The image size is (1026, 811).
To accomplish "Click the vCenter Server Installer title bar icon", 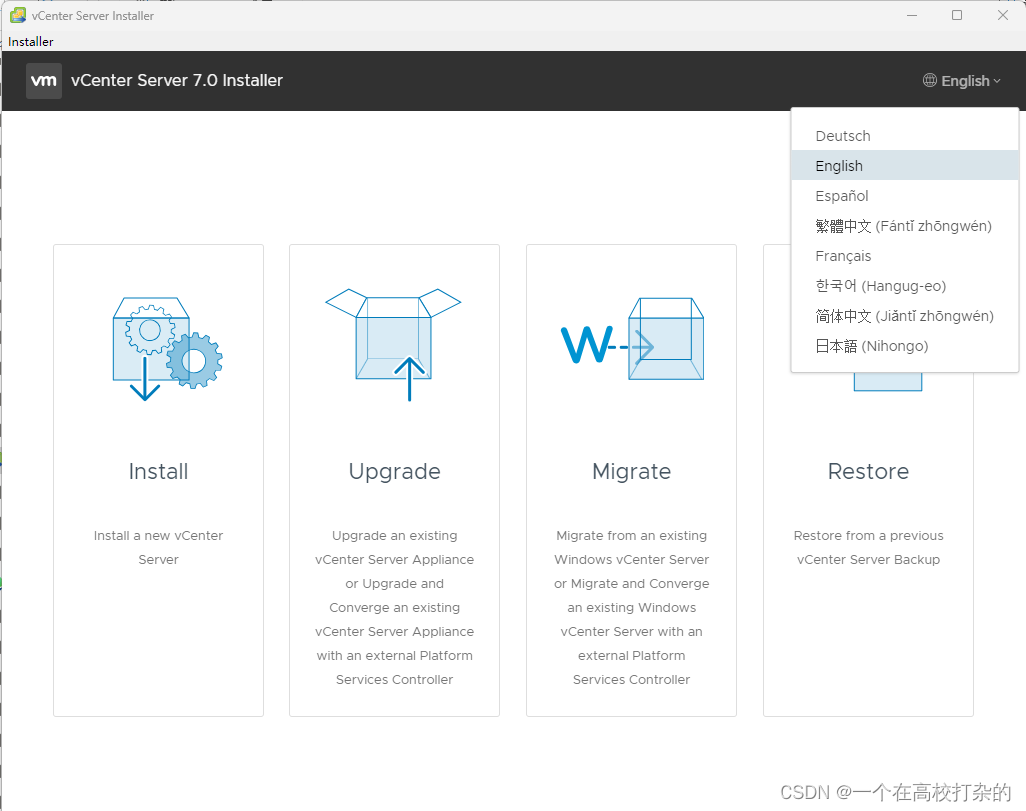I will [18, 15].
